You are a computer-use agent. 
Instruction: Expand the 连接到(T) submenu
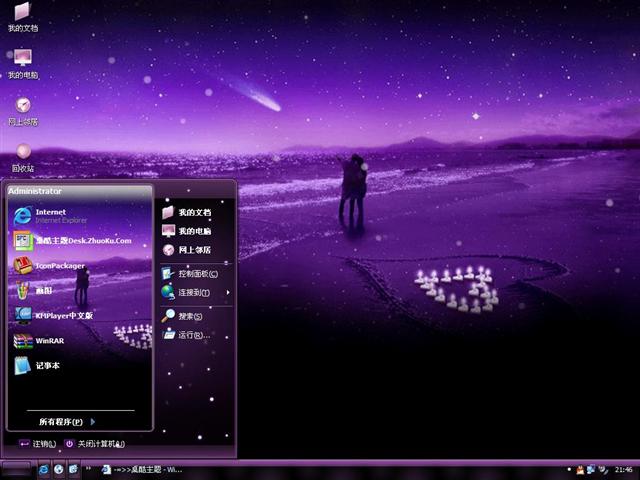click(x=196, y=292)
